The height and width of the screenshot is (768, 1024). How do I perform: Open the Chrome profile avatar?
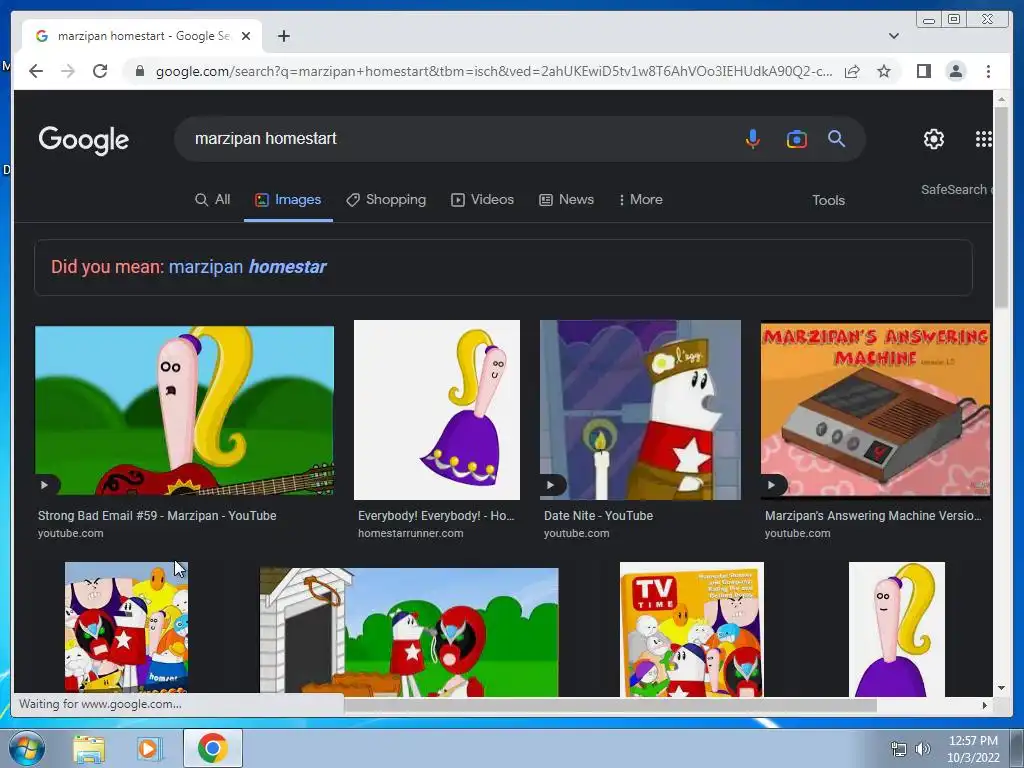tap(955, 71)
